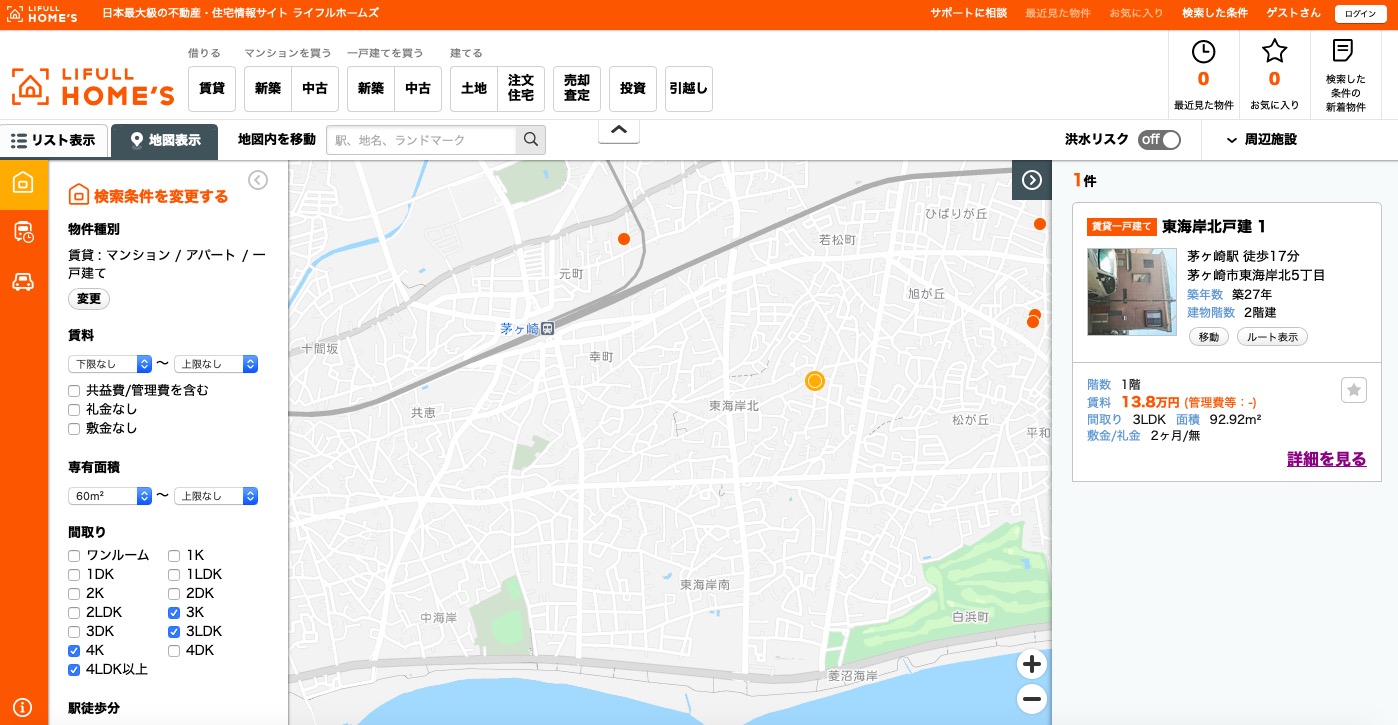Expand the 周辺施設 menu

tap(1261, 140)
